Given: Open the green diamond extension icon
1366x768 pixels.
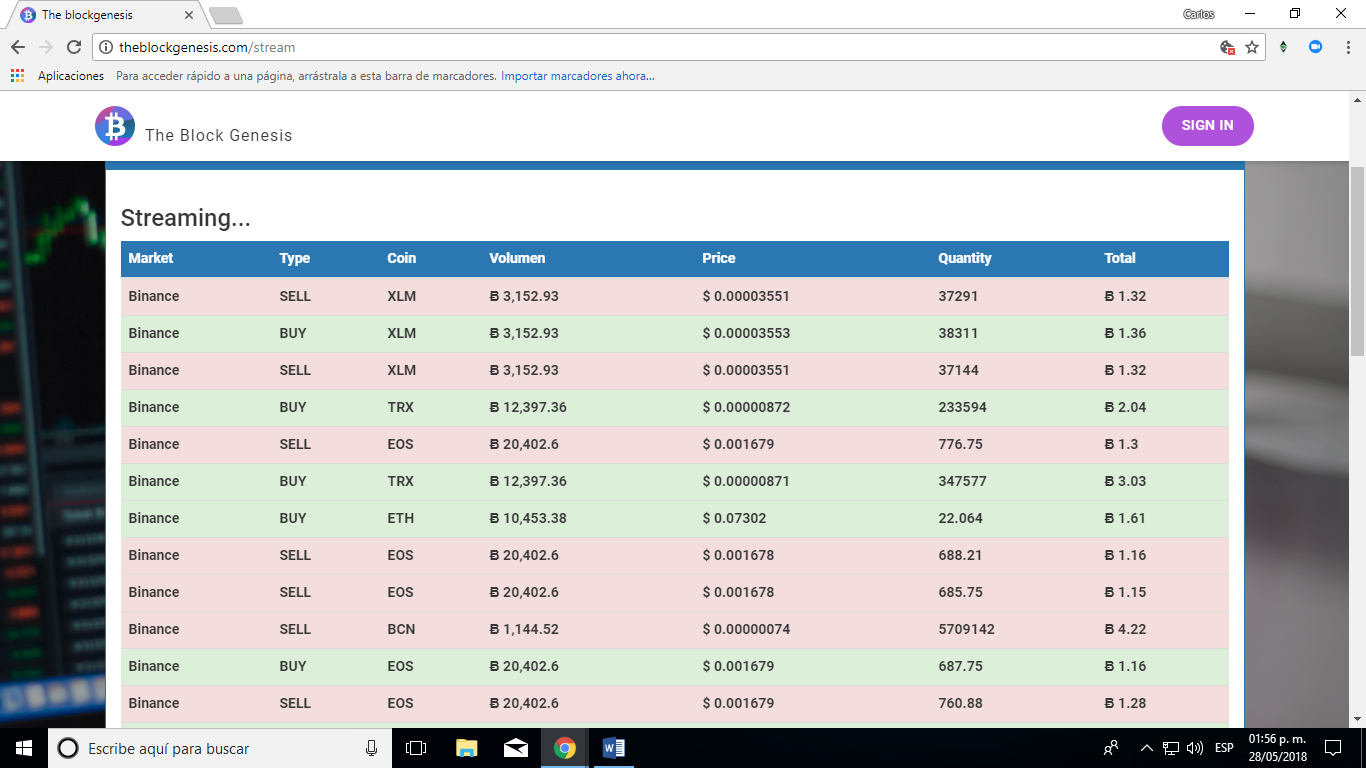Looking at the screenshot, I should click(x=1283, y=47).
